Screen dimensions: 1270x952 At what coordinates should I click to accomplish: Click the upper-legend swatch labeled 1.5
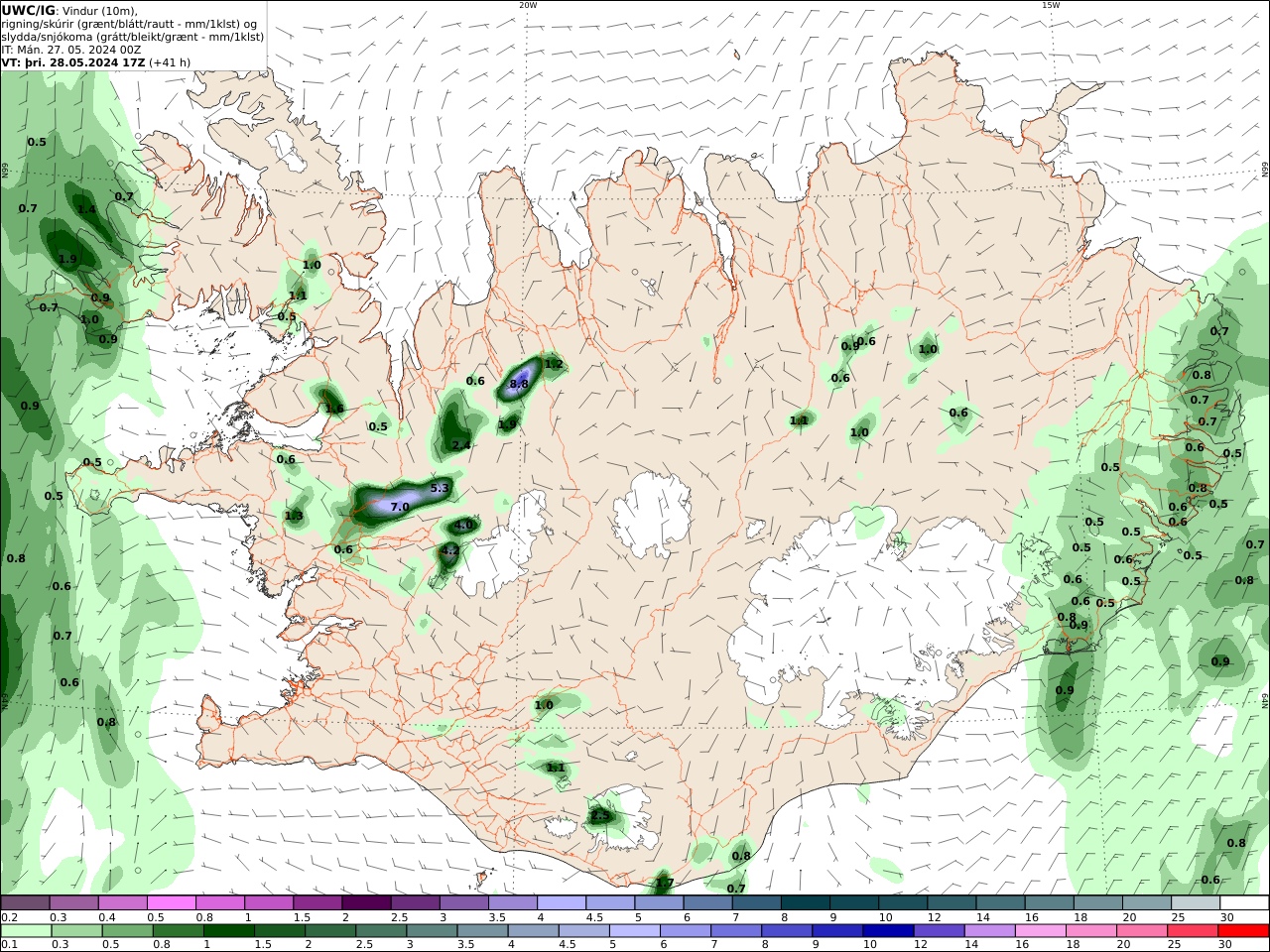pos(317,902)
